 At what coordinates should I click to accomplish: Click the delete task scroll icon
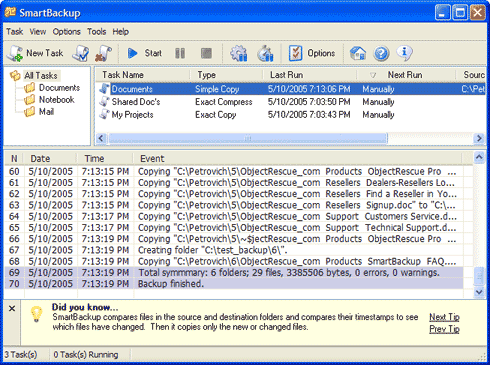pyautogui.click(x=103, y=53)
